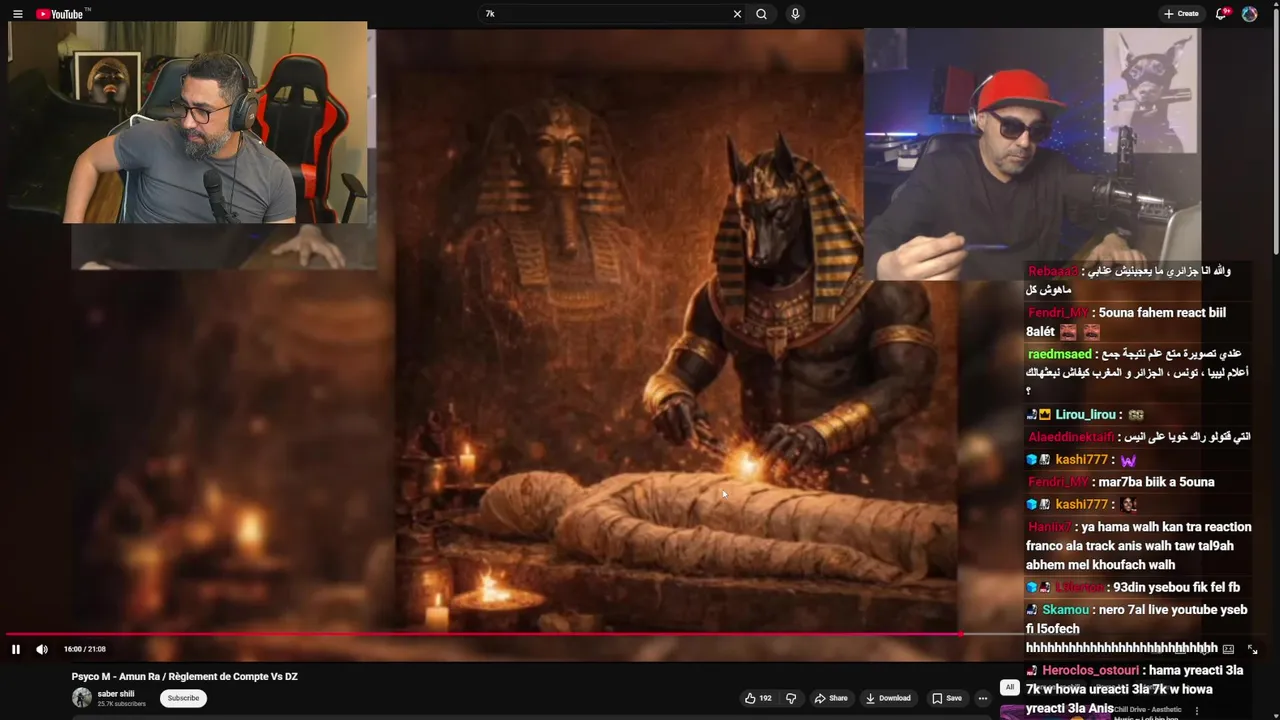
Task: Pause the video playback
Action: pos(16,649)
